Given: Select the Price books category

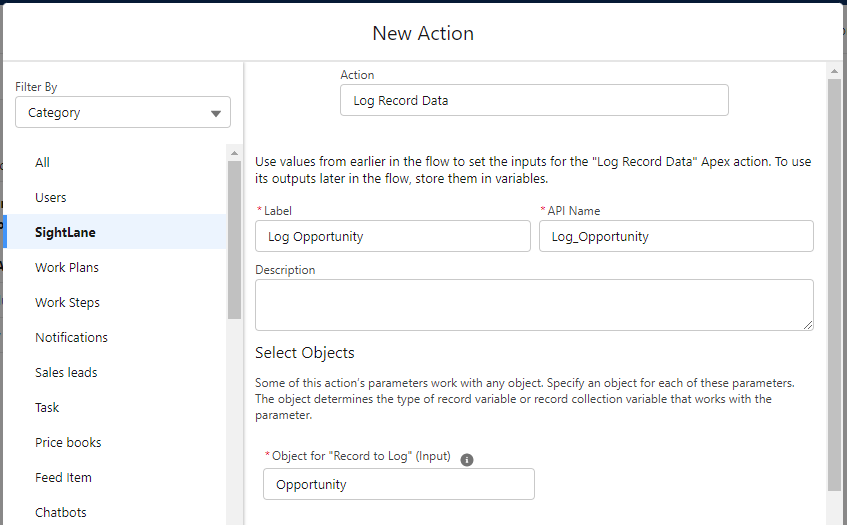Looking at the screenshot, I should pyautogui.click(x=68, y=442).
